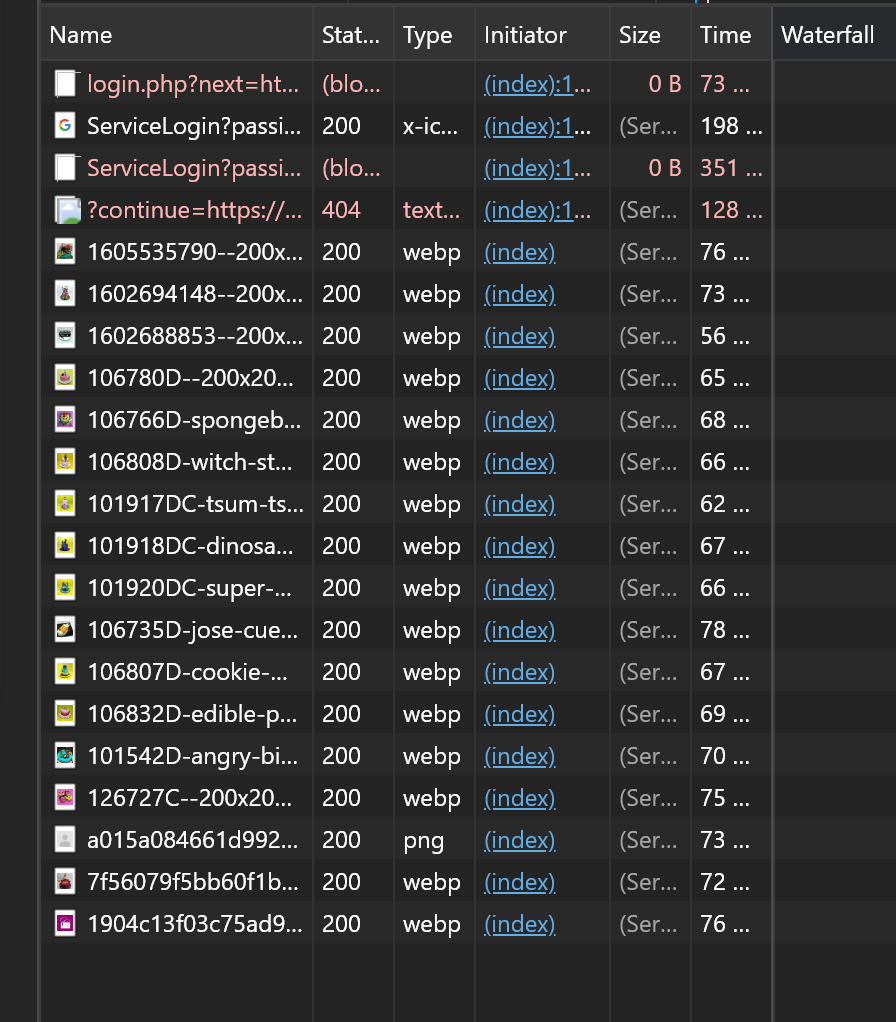This screenshot has width=896, height=1022.
Task: Click the image icon beside 106807D-cookie
Action: pyautogui.click(x=65, y=672)
